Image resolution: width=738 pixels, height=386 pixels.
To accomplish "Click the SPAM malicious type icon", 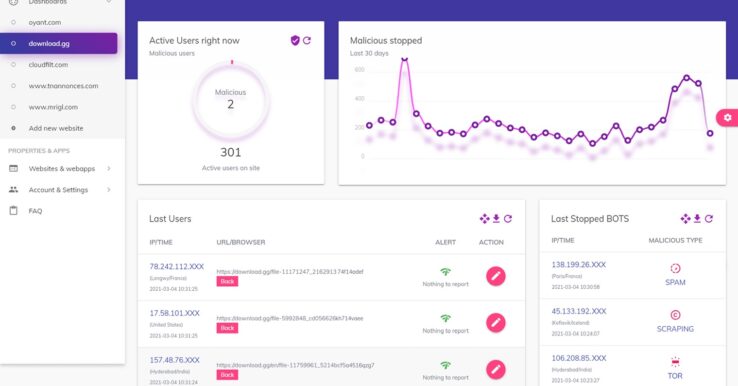I will point(675,268).
